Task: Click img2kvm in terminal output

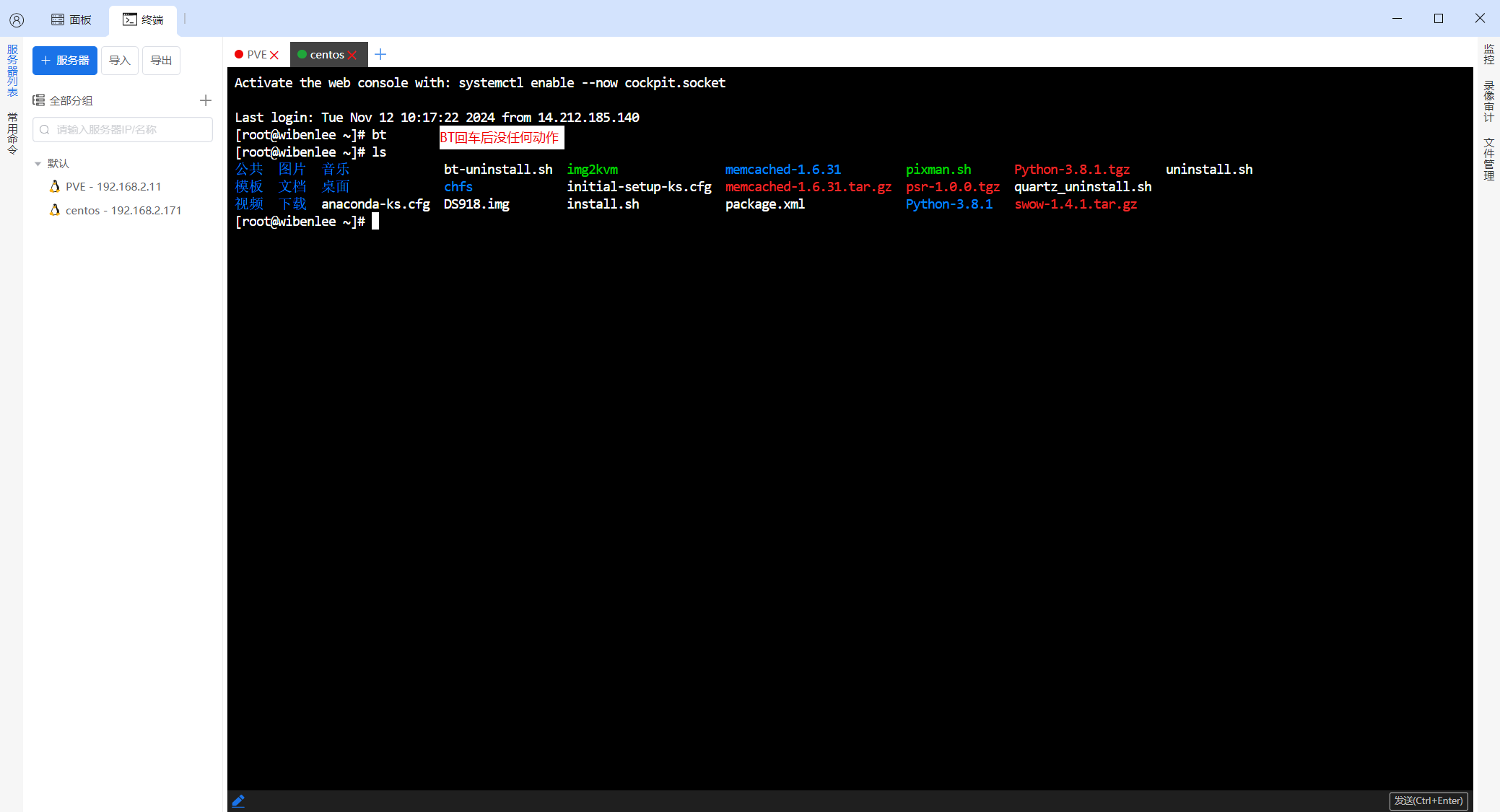Action: 593,170
